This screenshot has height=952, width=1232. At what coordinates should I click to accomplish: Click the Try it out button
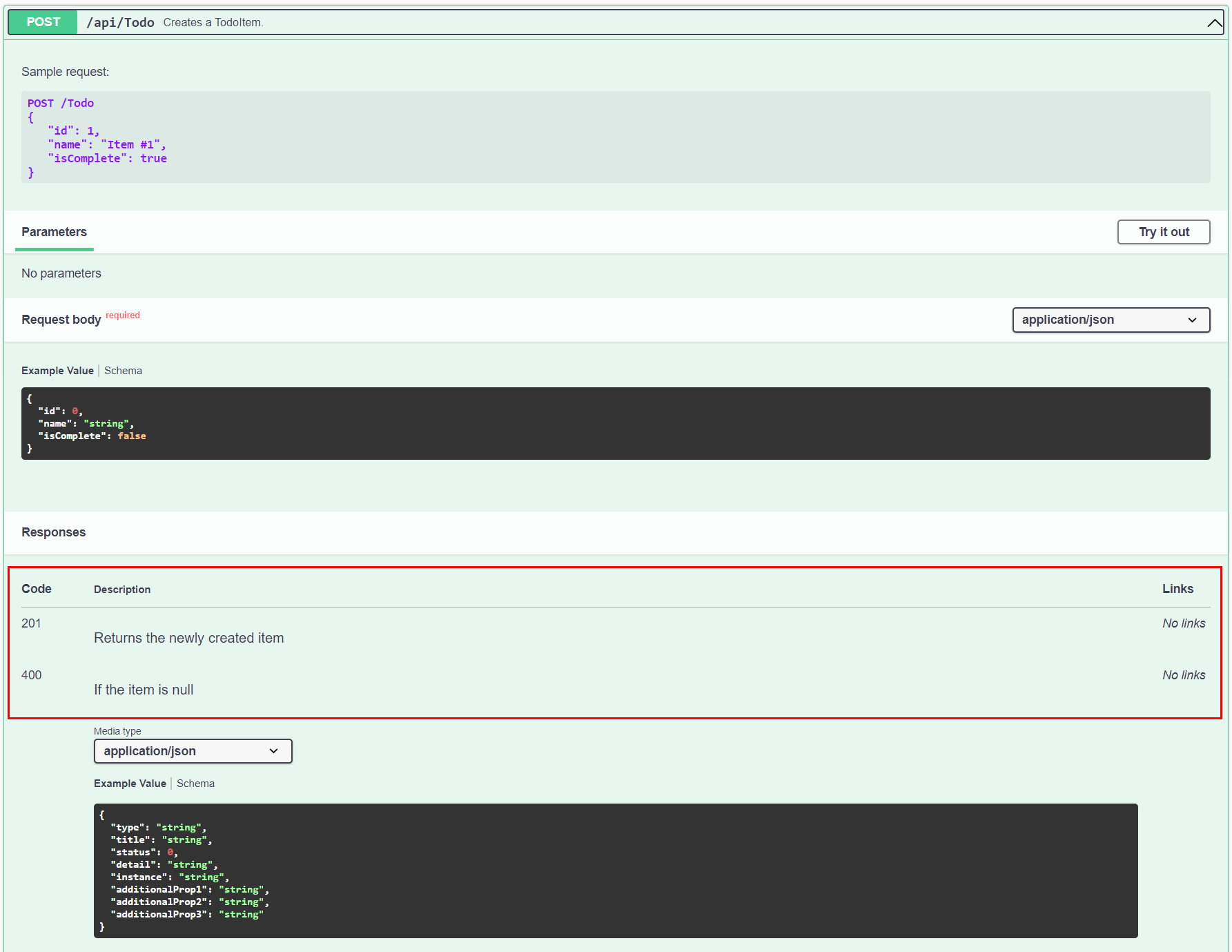click(x=1163, y=232)
